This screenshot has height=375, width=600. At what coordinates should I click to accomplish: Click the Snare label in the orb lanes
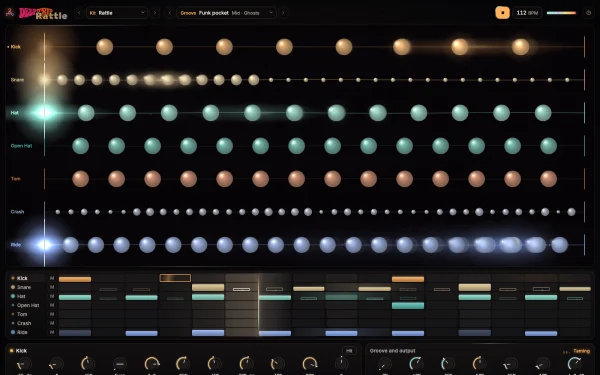17,80
